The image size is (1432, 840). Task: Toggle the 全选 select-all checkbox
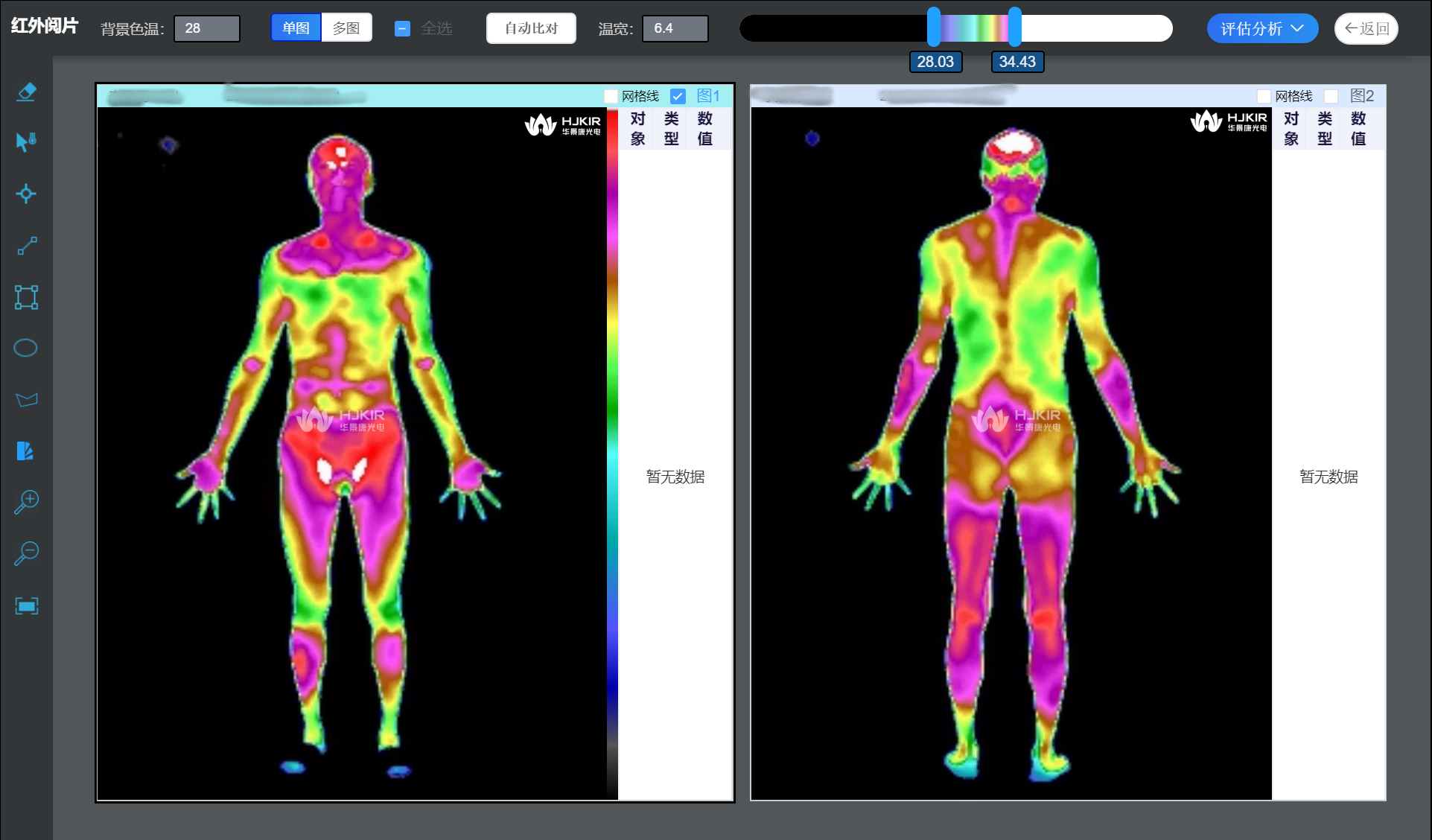(402, 29)
